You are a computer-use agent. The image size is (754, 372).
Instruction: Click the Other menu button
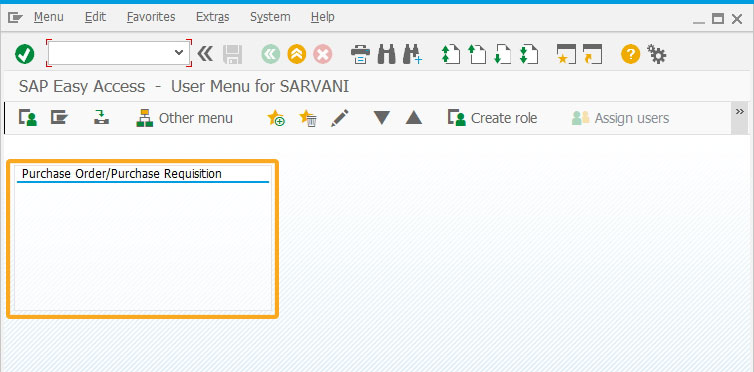[185, 118]
